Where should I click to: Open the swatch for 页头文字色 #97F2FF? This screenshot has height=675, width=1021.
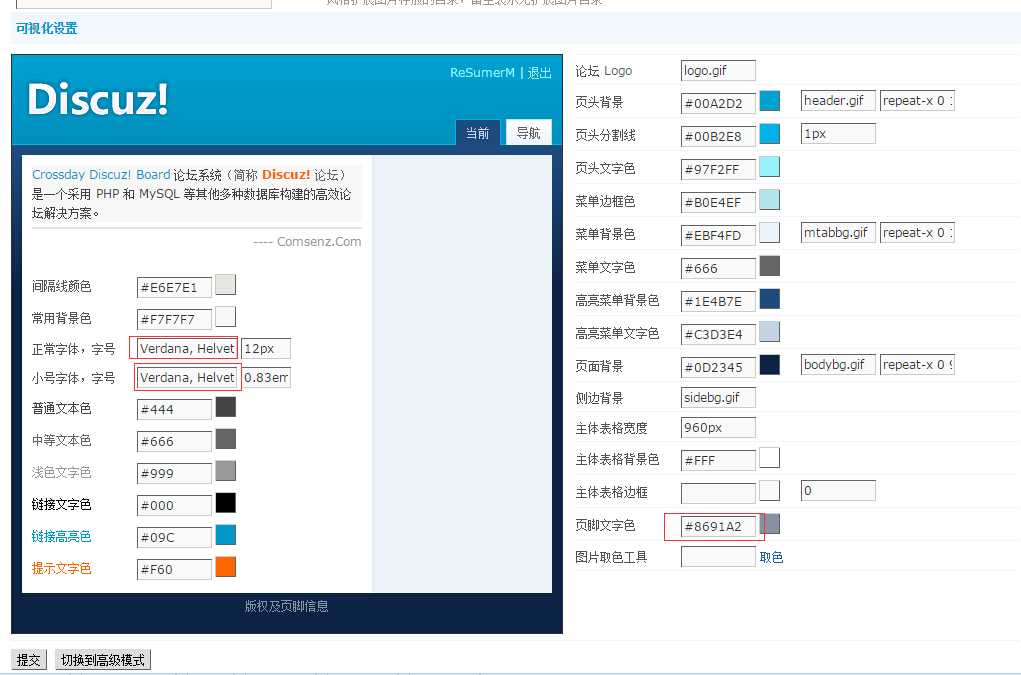(770, 167)
